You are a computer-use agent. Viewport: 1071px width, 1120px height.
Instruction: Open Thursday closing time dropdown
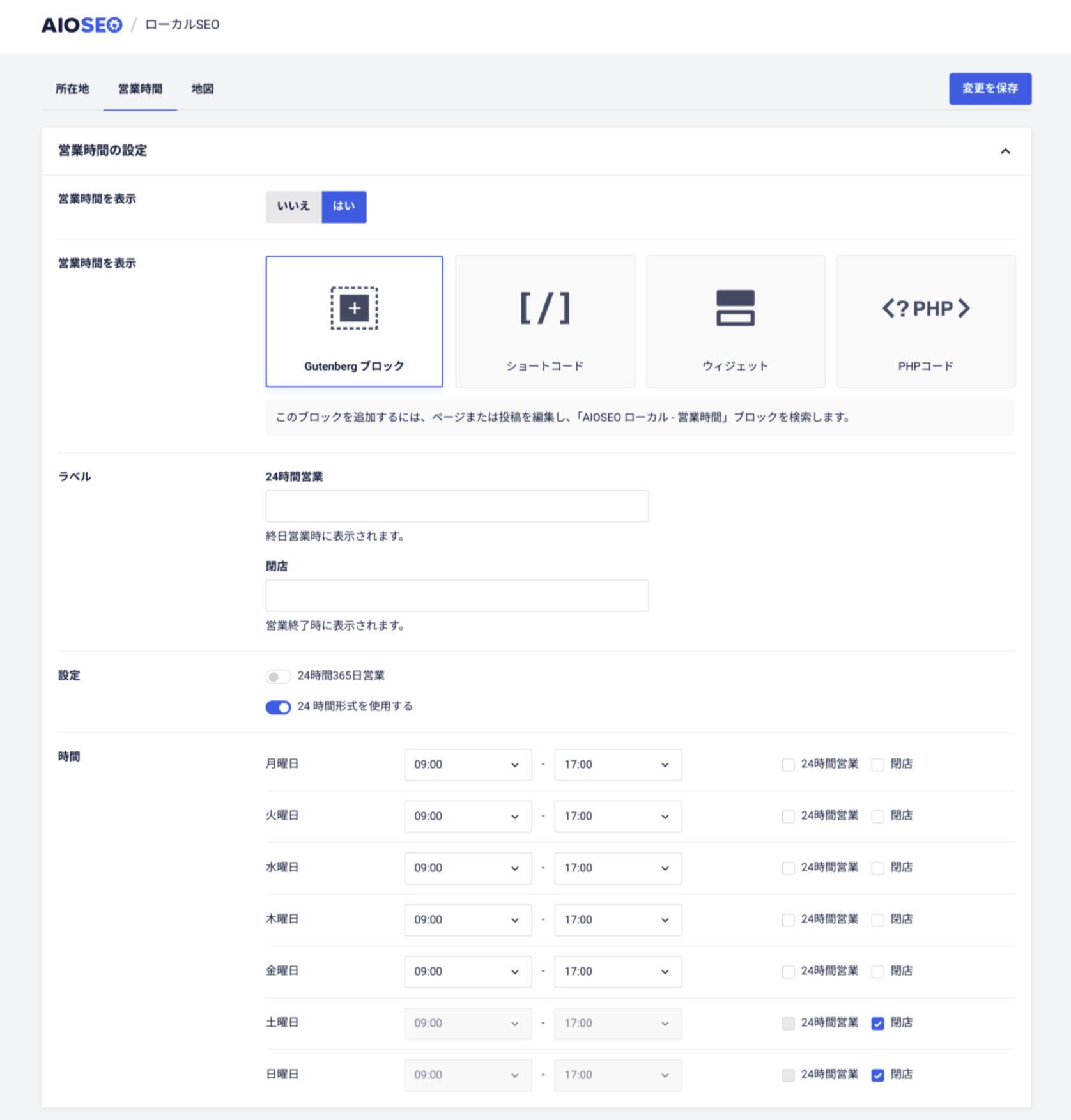pyautogui.click(x=618, y=920)
